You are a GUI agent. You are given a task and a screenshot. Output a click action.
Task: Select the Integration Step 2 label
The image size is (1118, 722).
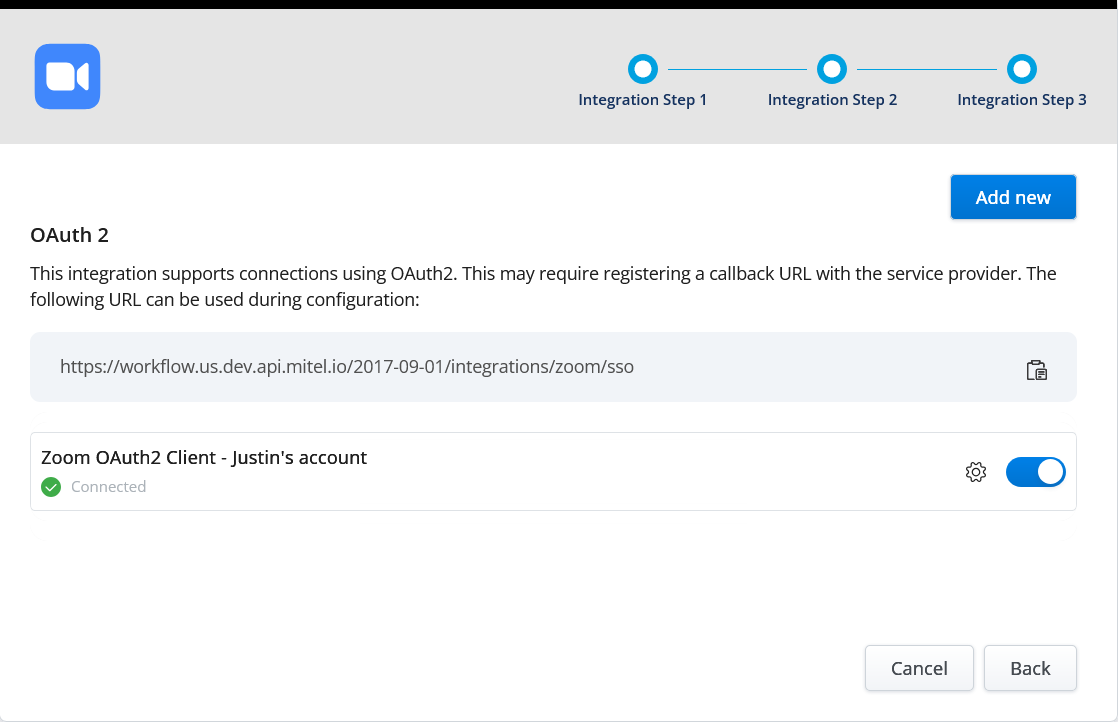832,100
